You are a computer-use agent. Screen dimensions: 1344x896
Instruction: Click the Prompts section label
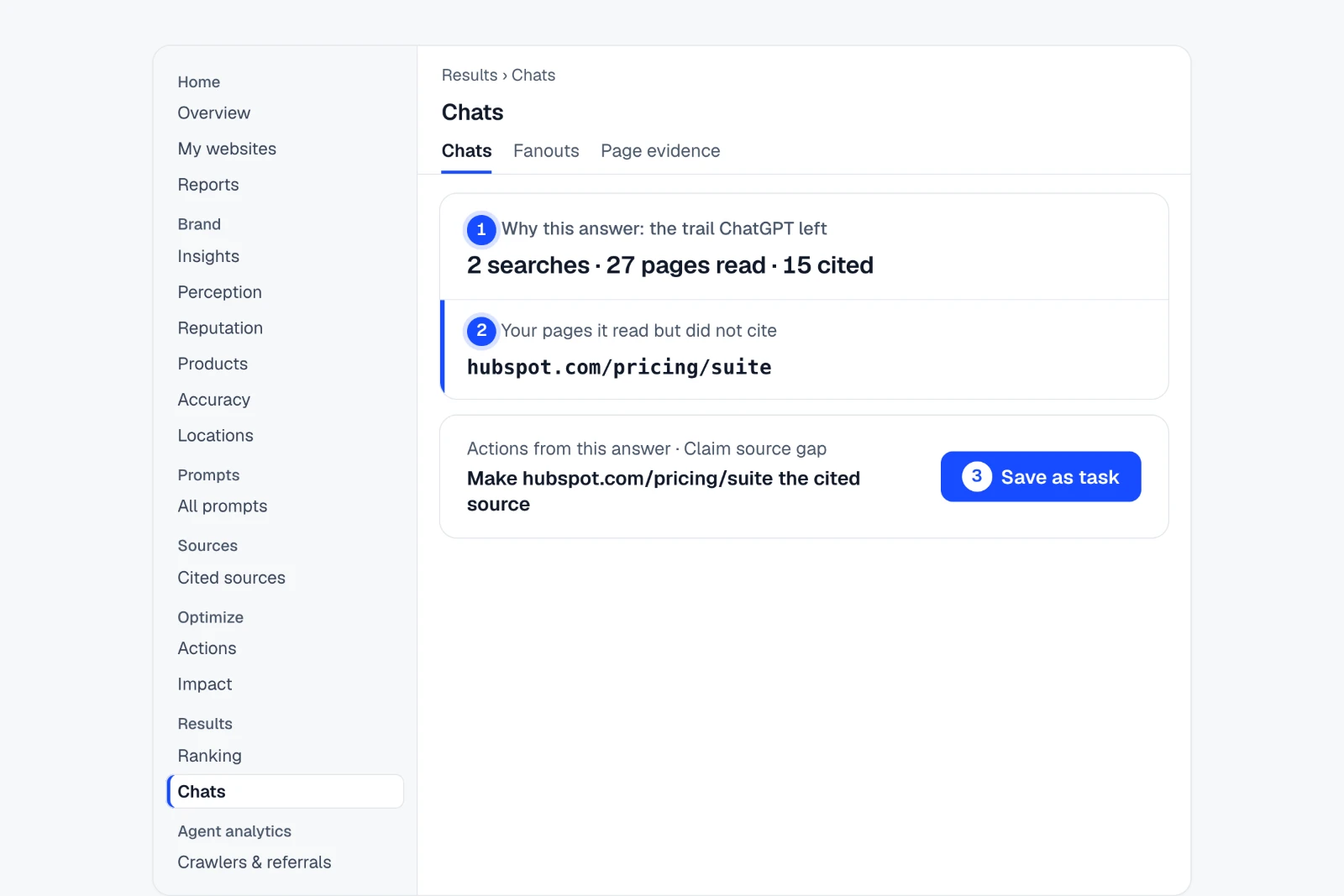click(208, 475)
